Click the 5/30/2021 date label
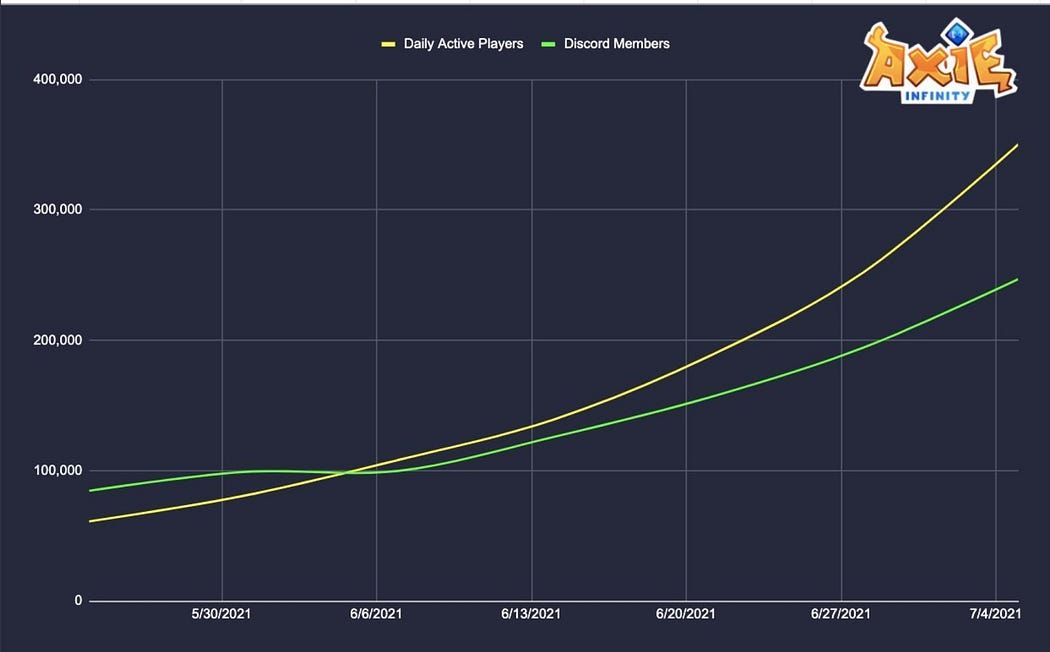 (x=221, y=614)
